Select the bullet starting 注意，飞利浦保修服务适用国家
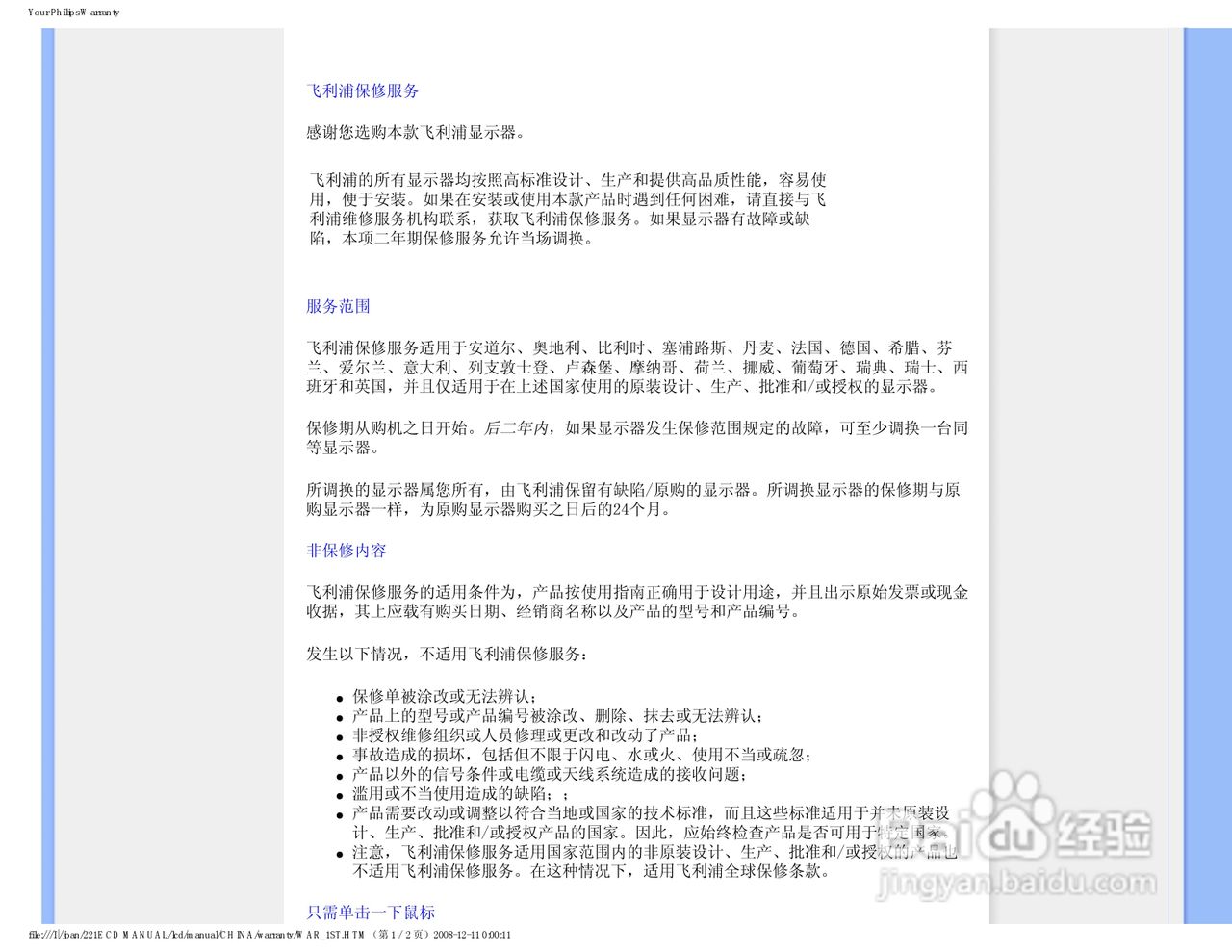 point(655,862)
